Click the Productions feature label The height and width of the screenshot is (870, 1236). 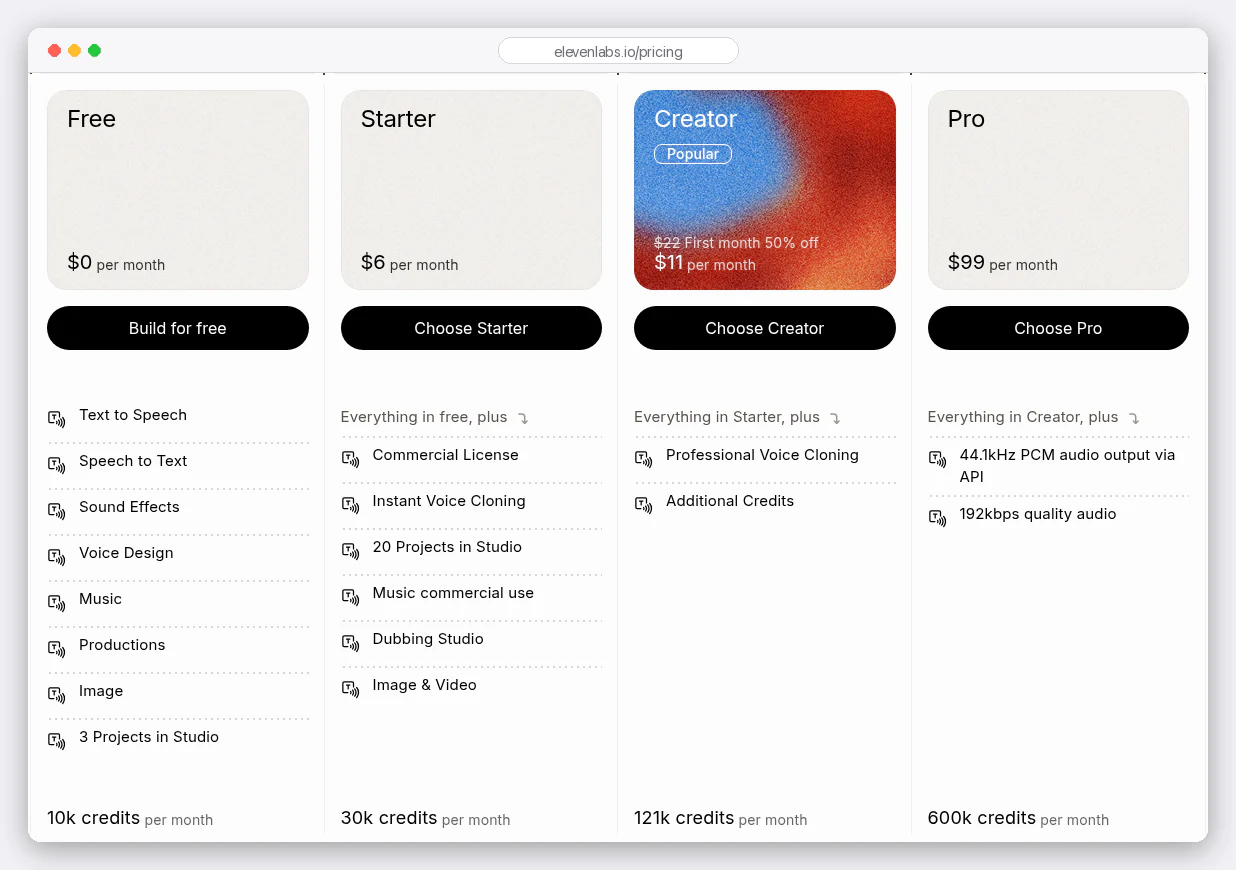tap(122, 645)
